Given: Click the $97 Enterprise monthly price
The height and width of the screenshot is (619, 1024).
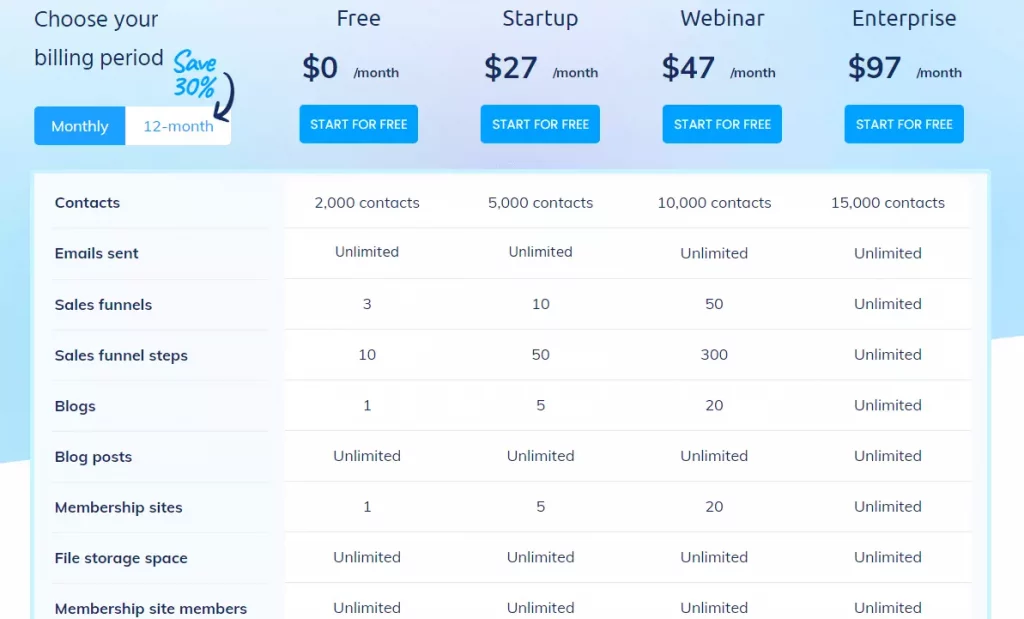Looking at the screenshot, I should (x=874, y=67).
